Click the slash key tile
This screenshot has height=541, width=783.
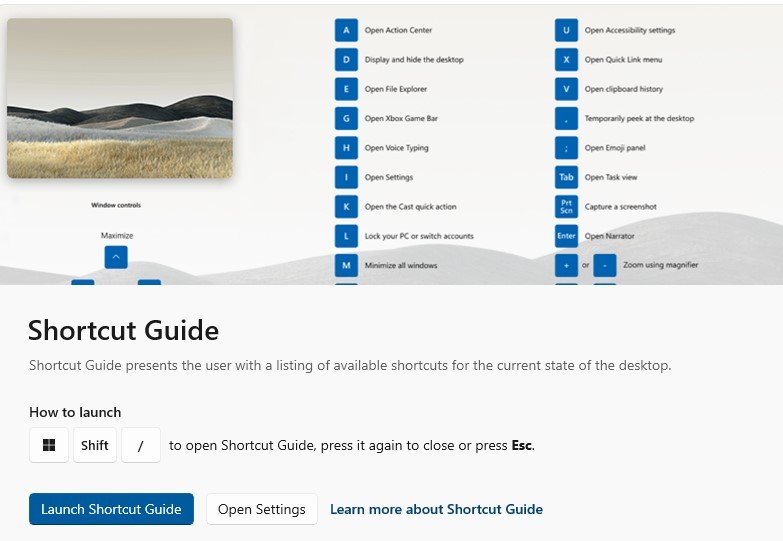(141, 445)
